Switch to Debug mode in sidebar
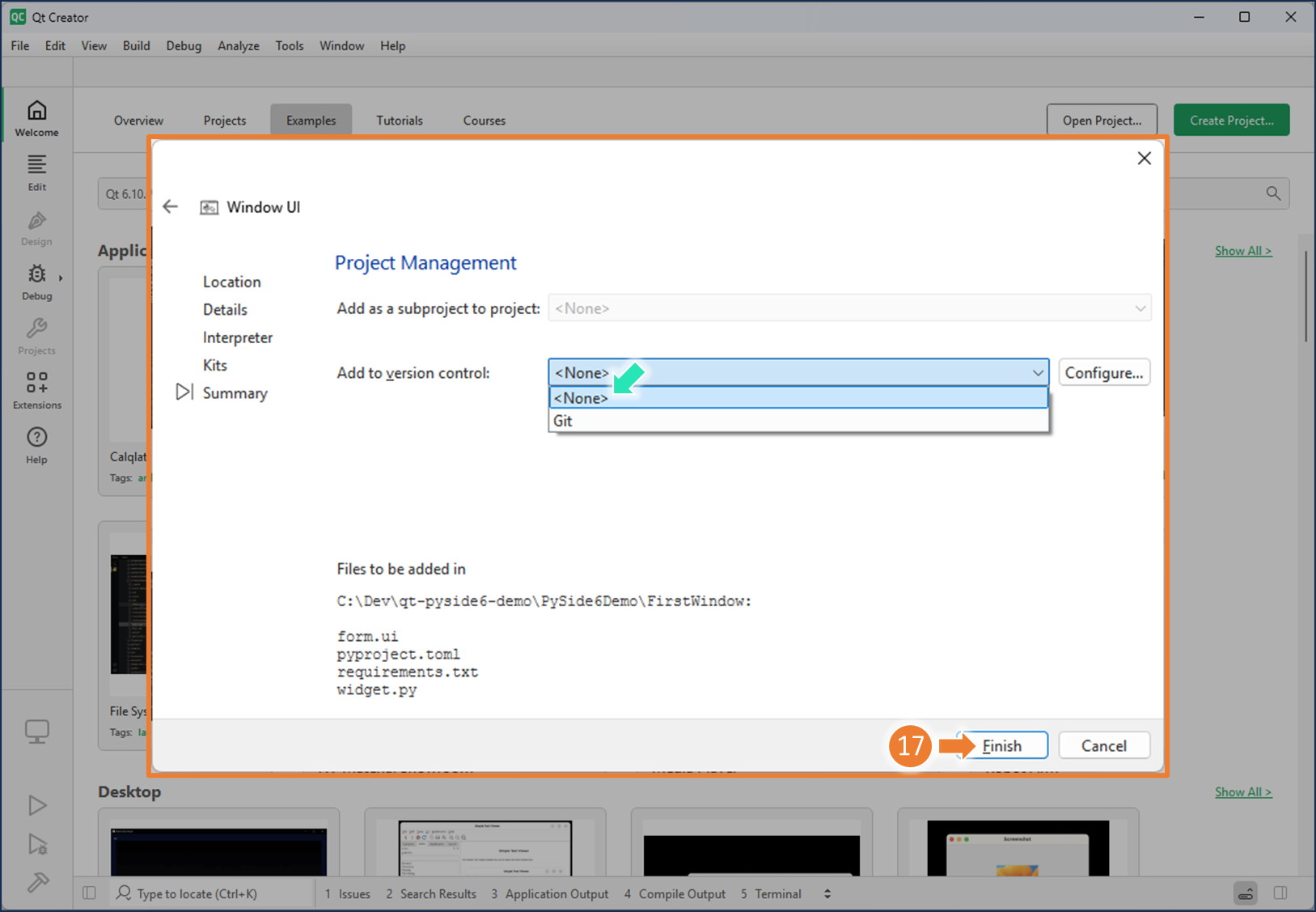Image resolution: width=1316 pixels, height=912 pixels. [37, 282]
